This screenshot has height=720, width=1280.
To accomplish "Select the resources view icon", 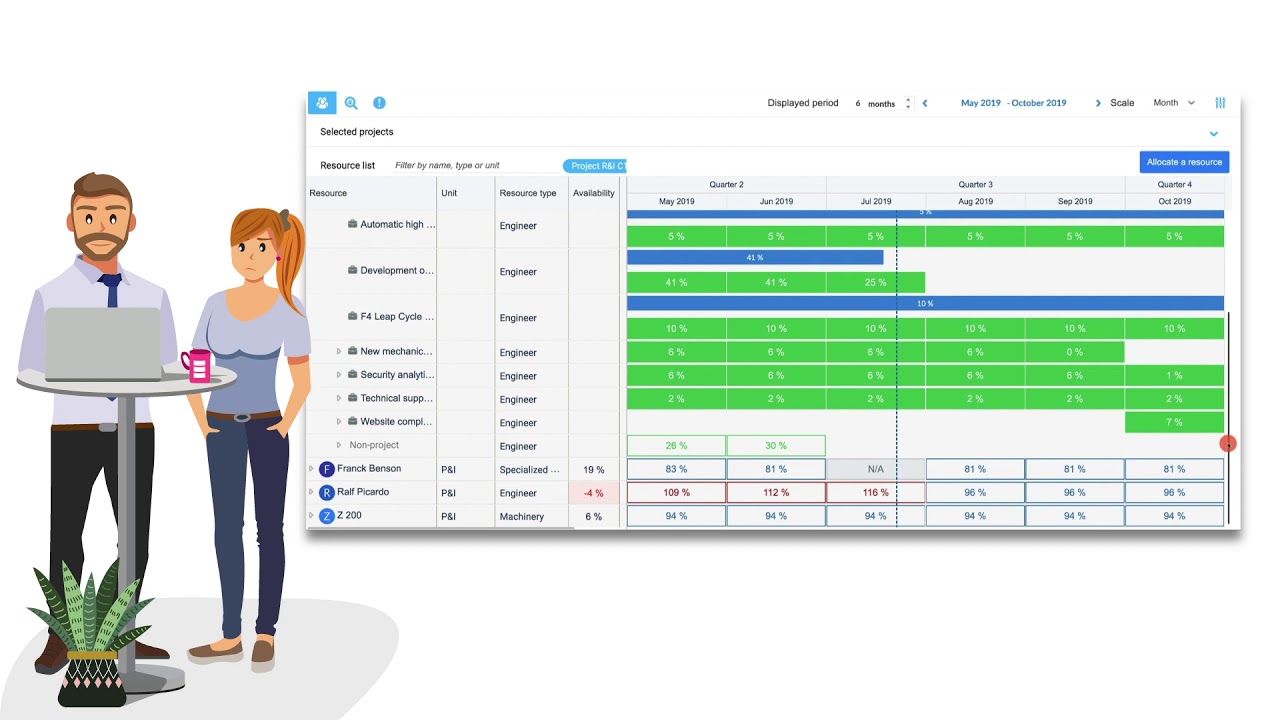I will (322, 103).
